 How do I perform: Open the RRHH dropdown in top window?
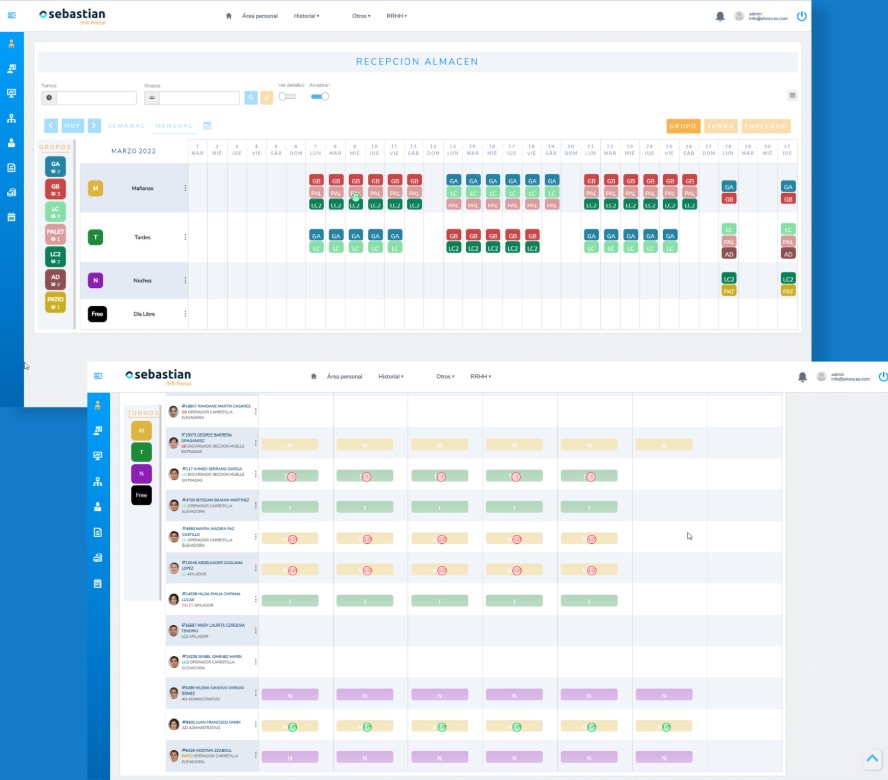pyautogui.click(x=396, y=16)
